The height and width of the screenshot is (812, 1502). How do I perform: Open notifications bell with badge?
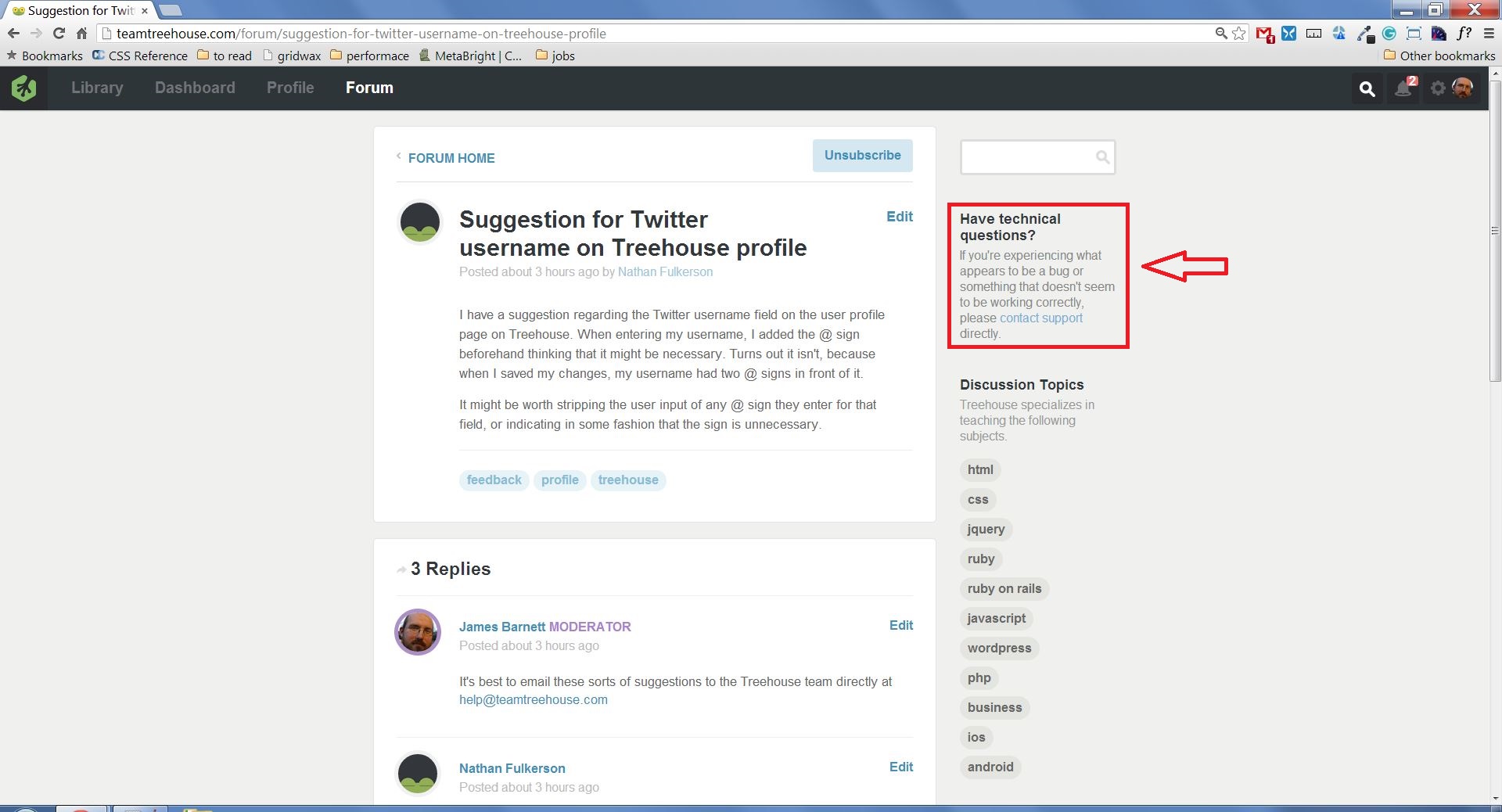click(1406, 88)
